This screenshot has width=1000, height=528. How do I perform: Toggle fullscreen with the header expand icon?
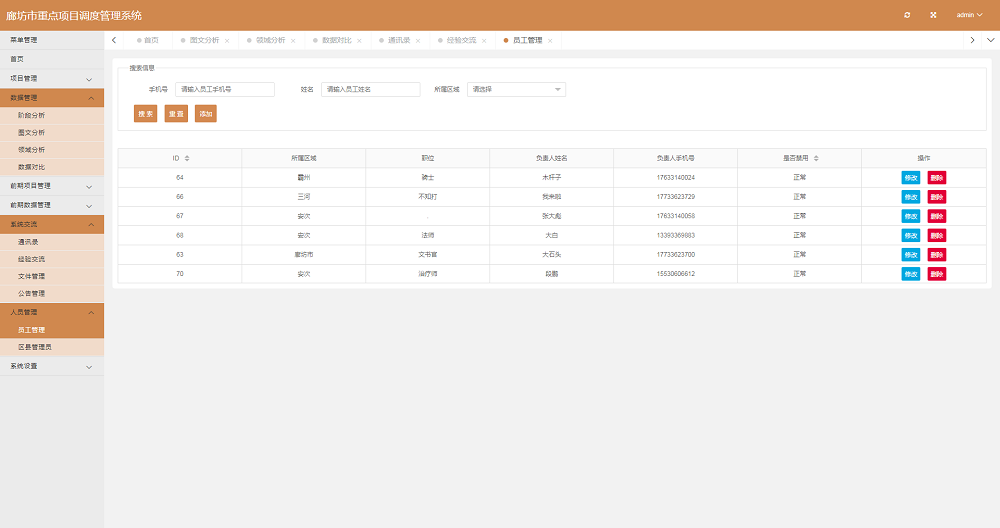pos(933,15)
